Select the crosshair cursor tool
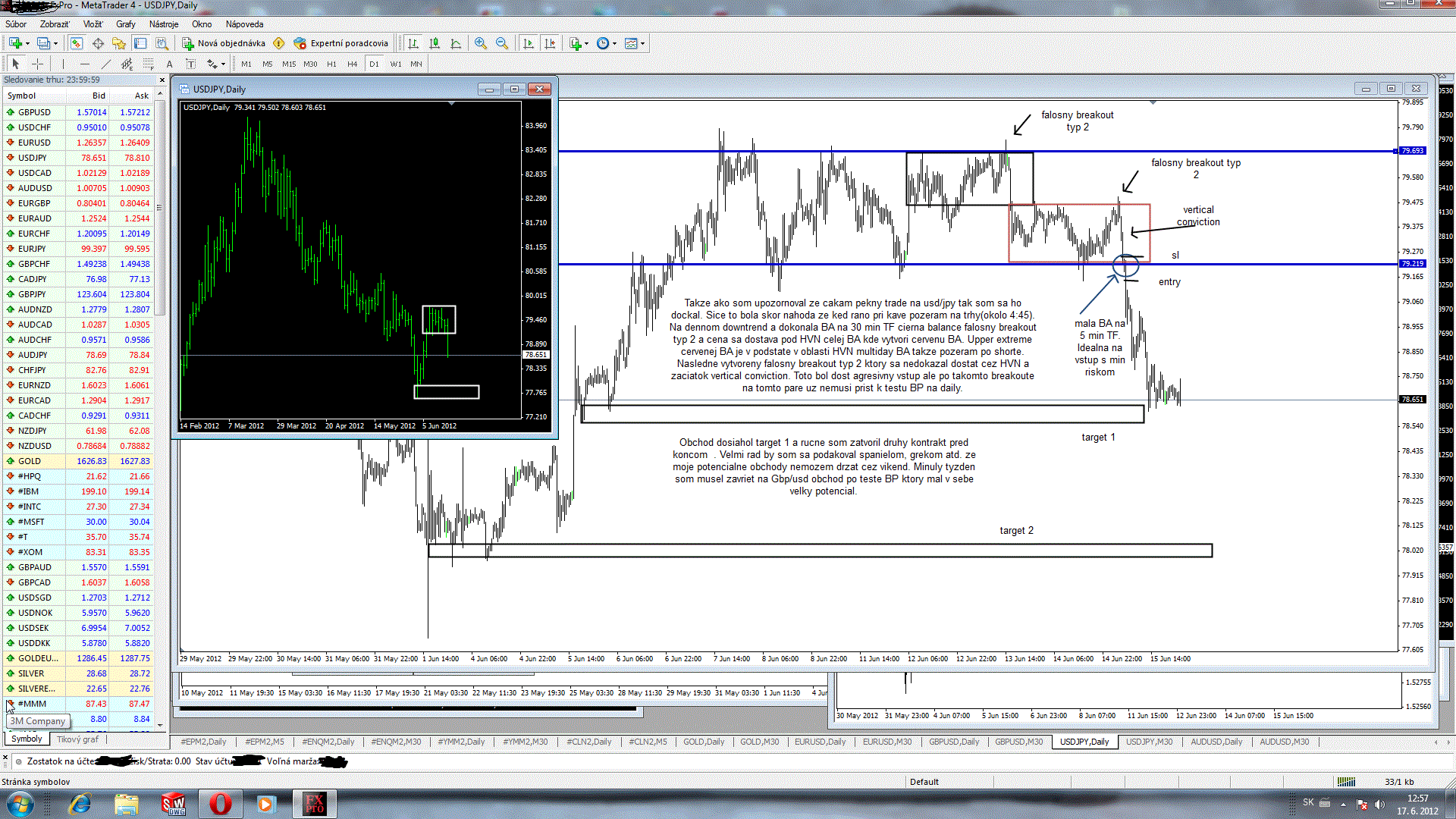 [37, 64]
